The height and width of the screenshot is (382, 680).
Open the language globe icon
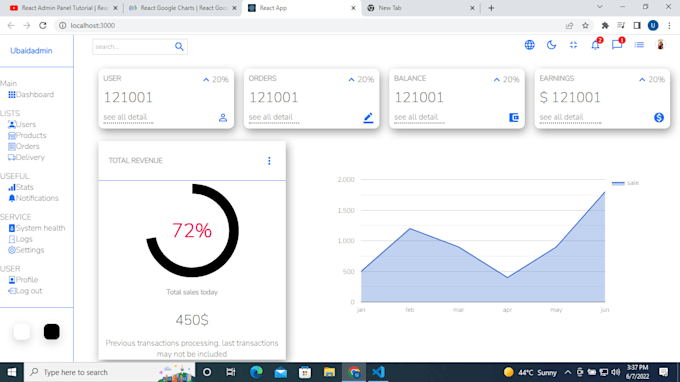click(530, 45)
